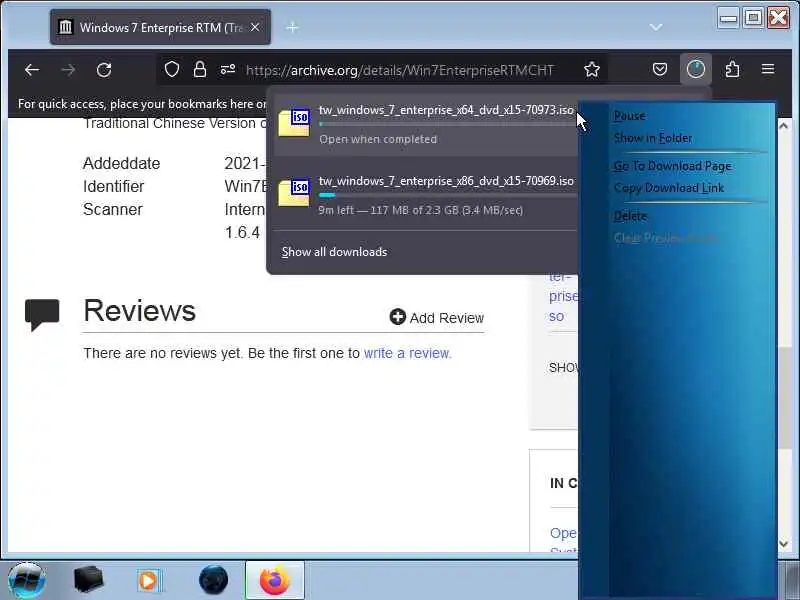Reload the page with the refresh icon
This screenshot has height=600, width=800.
click(104, 70)
